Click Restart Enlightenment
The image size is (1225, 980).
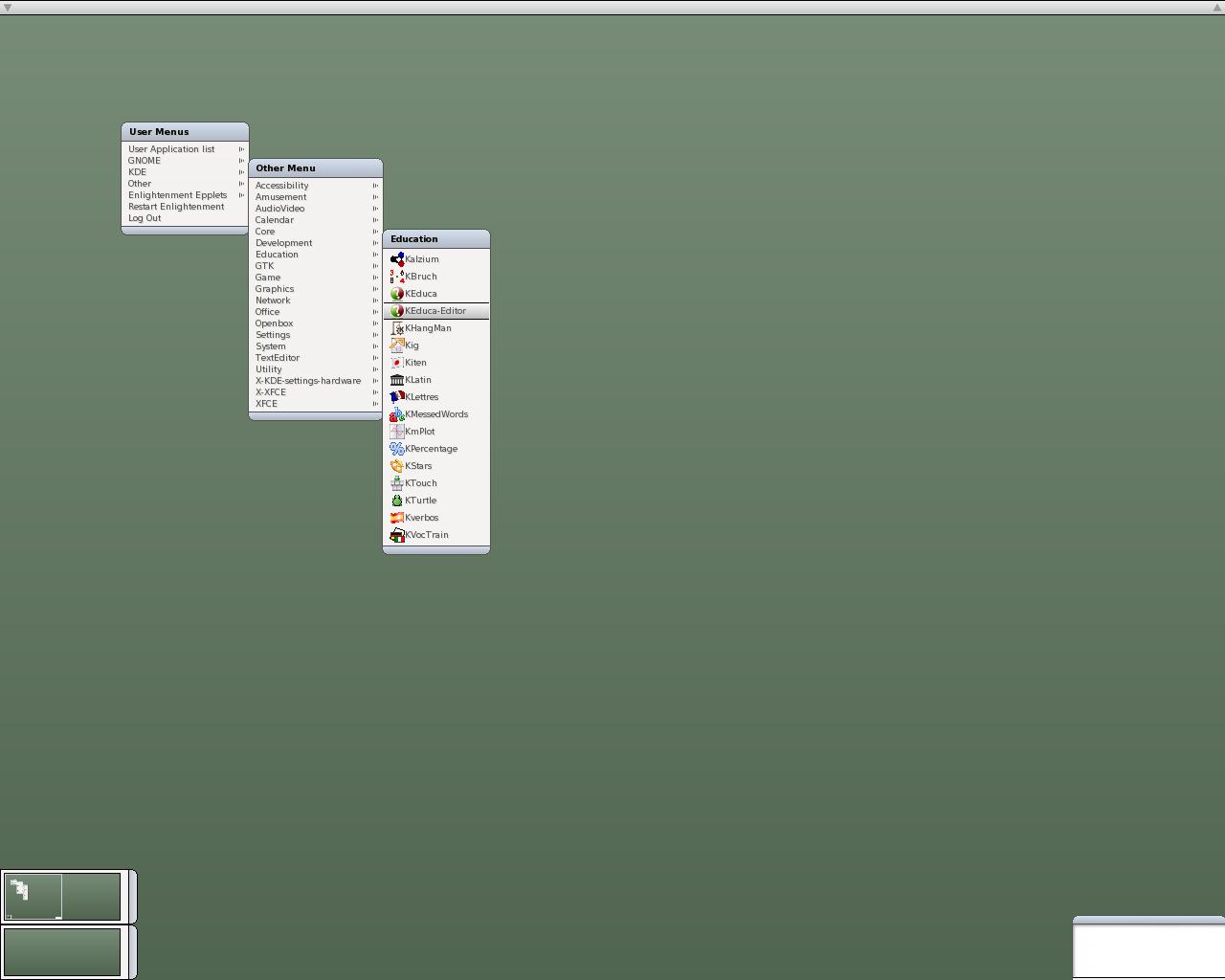click(x=185, y=207)
